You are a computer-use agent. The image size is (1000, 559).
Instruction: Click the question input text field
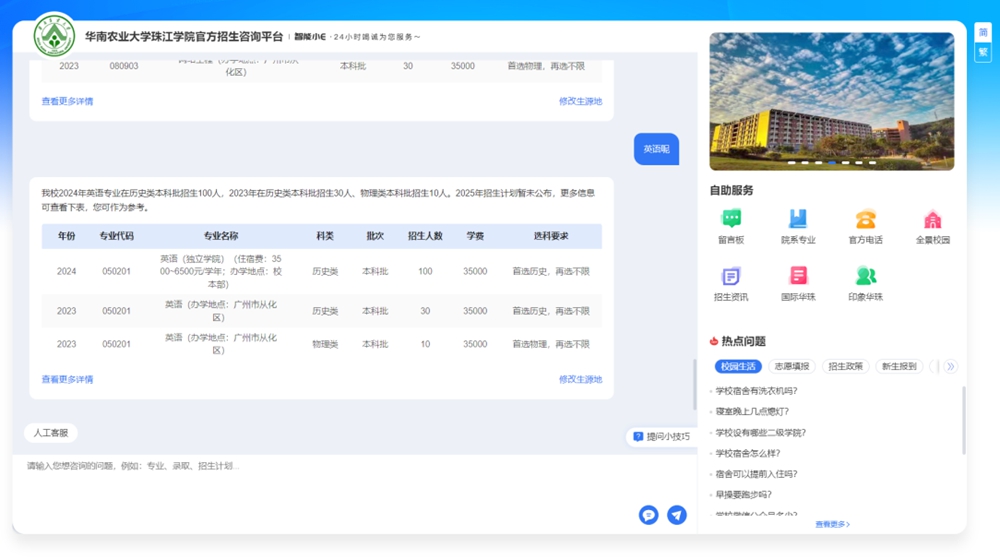[x=330, y=480]
